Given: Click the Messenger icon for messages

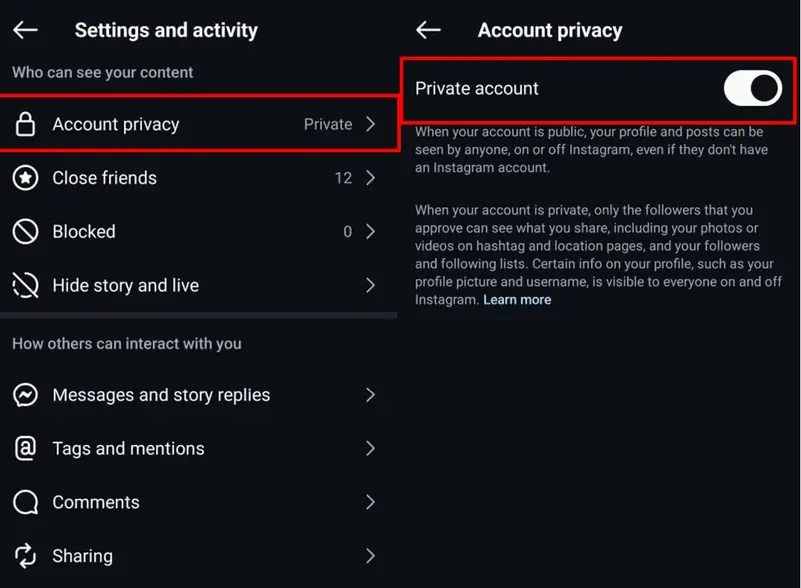Looking at the screenshot, I should [25, 395].
